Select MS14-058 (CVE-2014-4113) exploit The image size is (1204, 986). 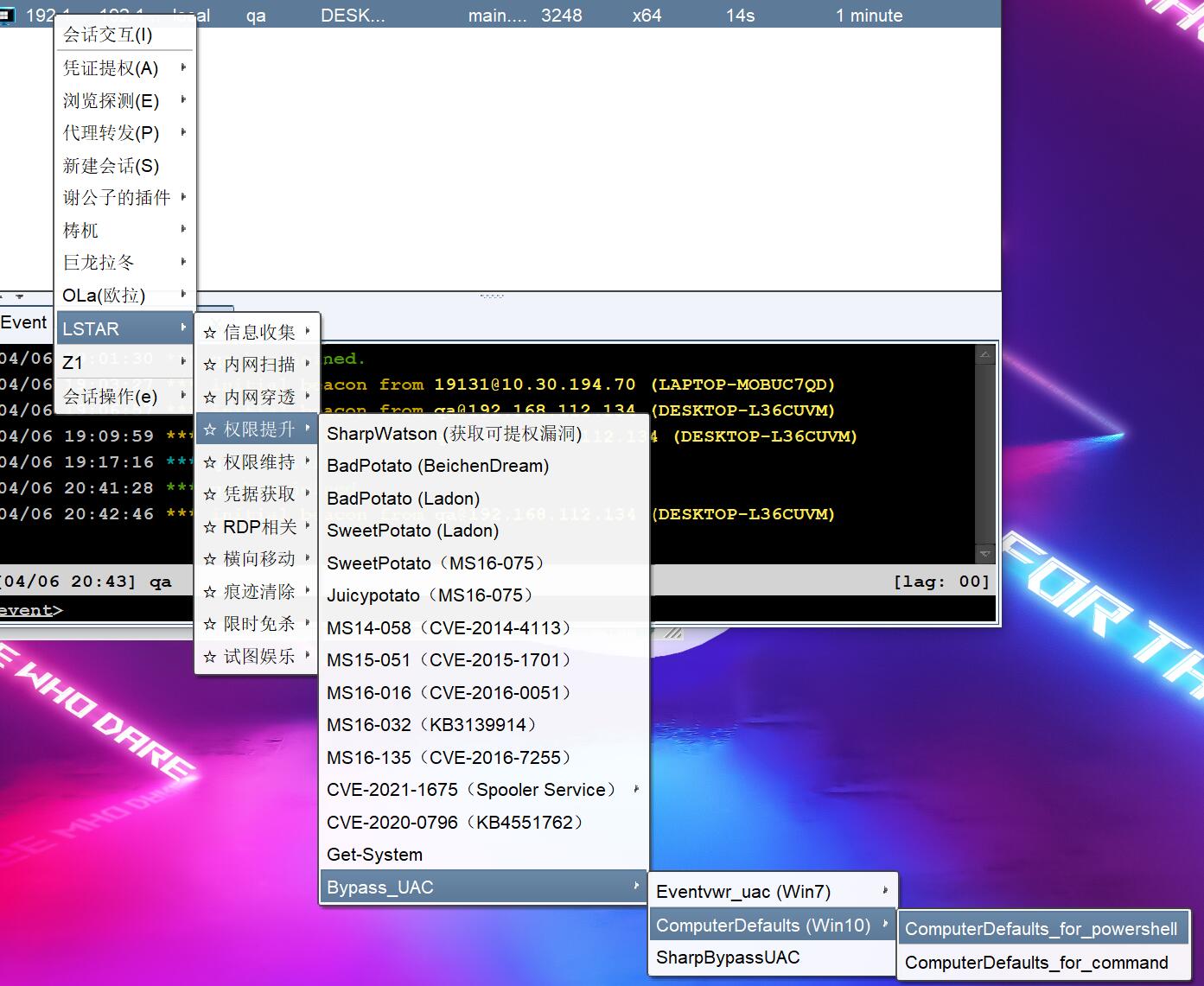coord(484,627)
